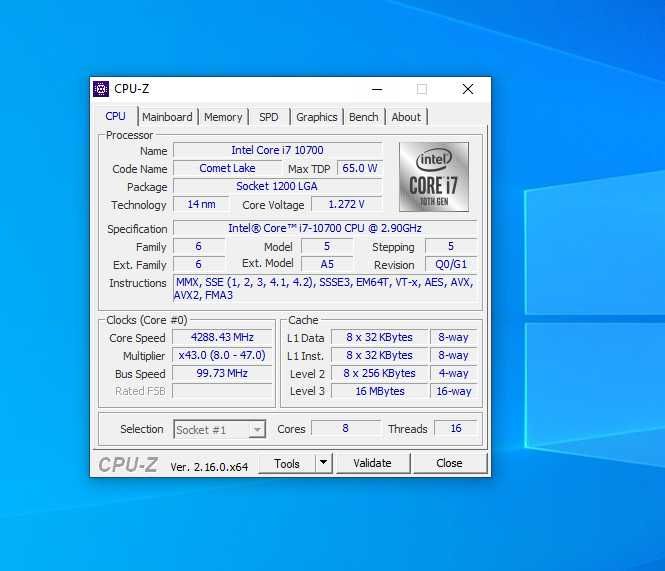Open the About tab
This screenshot has height=571, width=665.
coord(406,117)
